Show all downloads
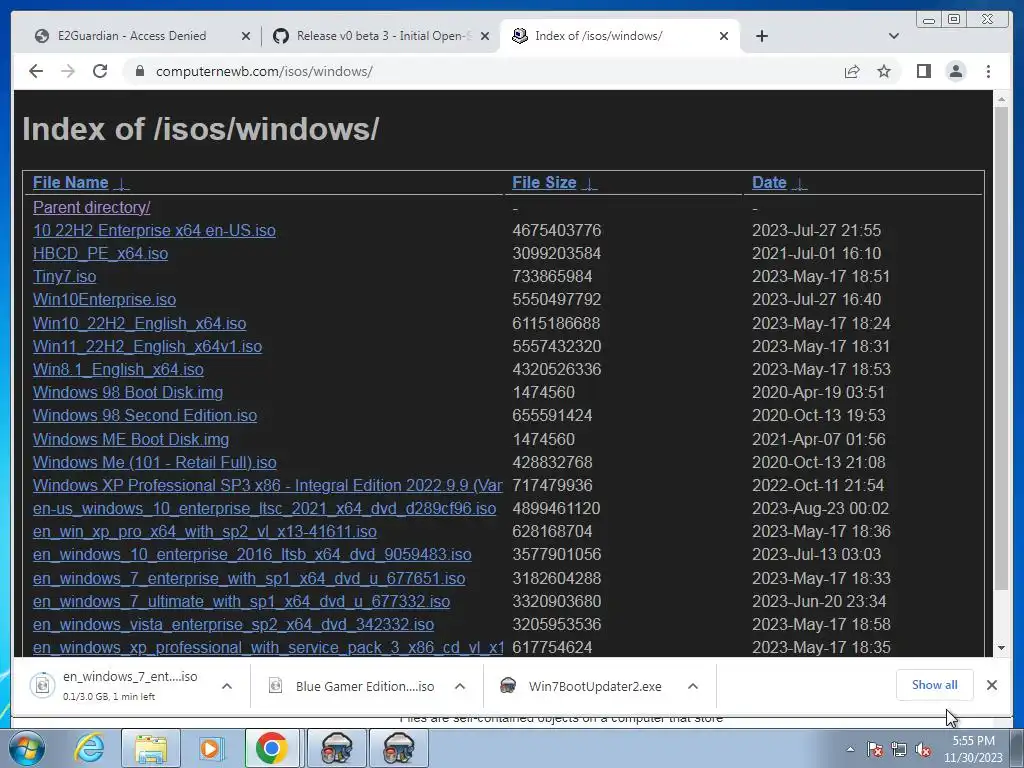The height and width of the screenshot is (768, 1024). [935, 685]
